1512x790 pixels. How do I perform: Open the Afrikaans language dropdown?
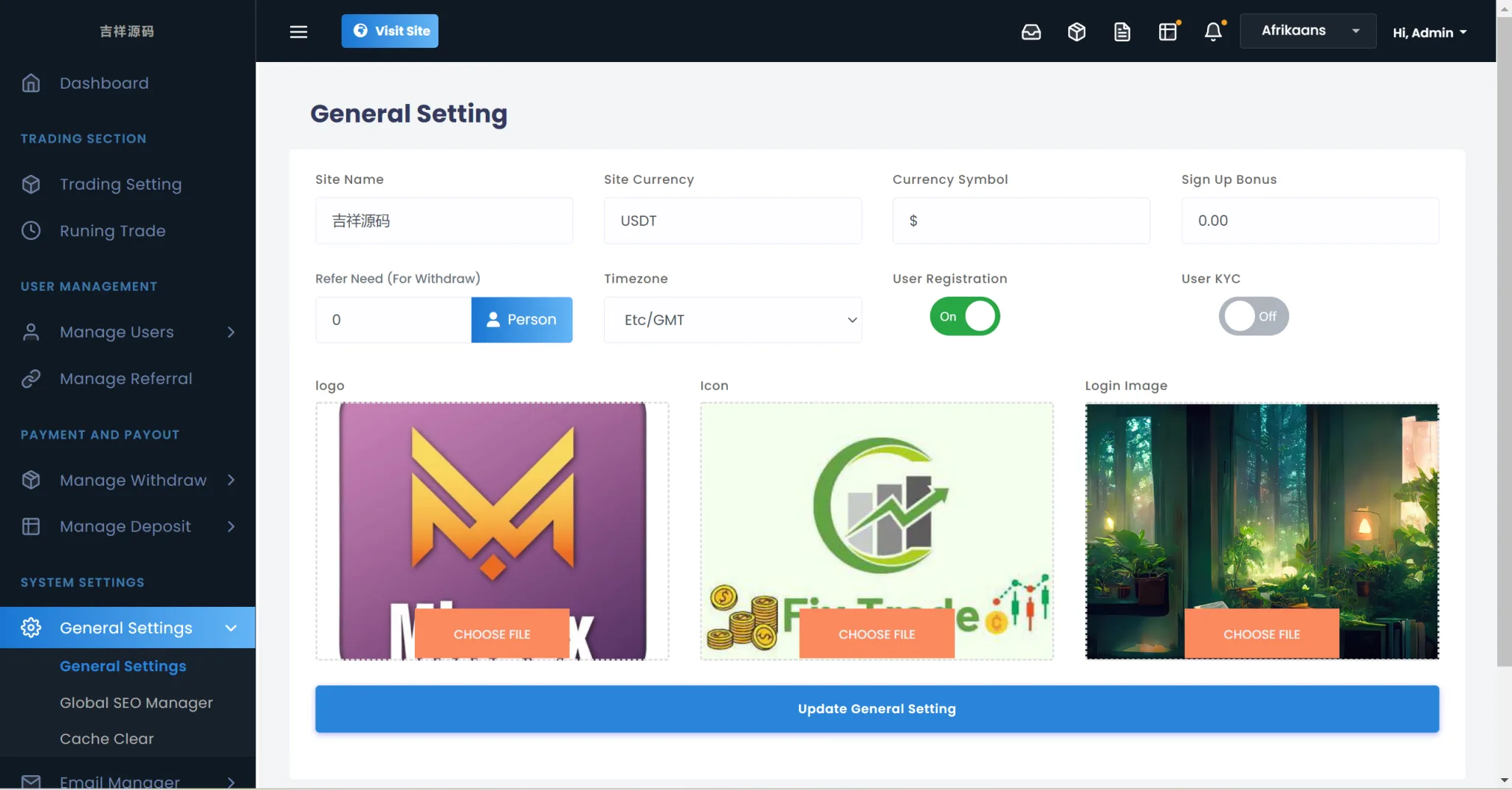coord(1307,31)
